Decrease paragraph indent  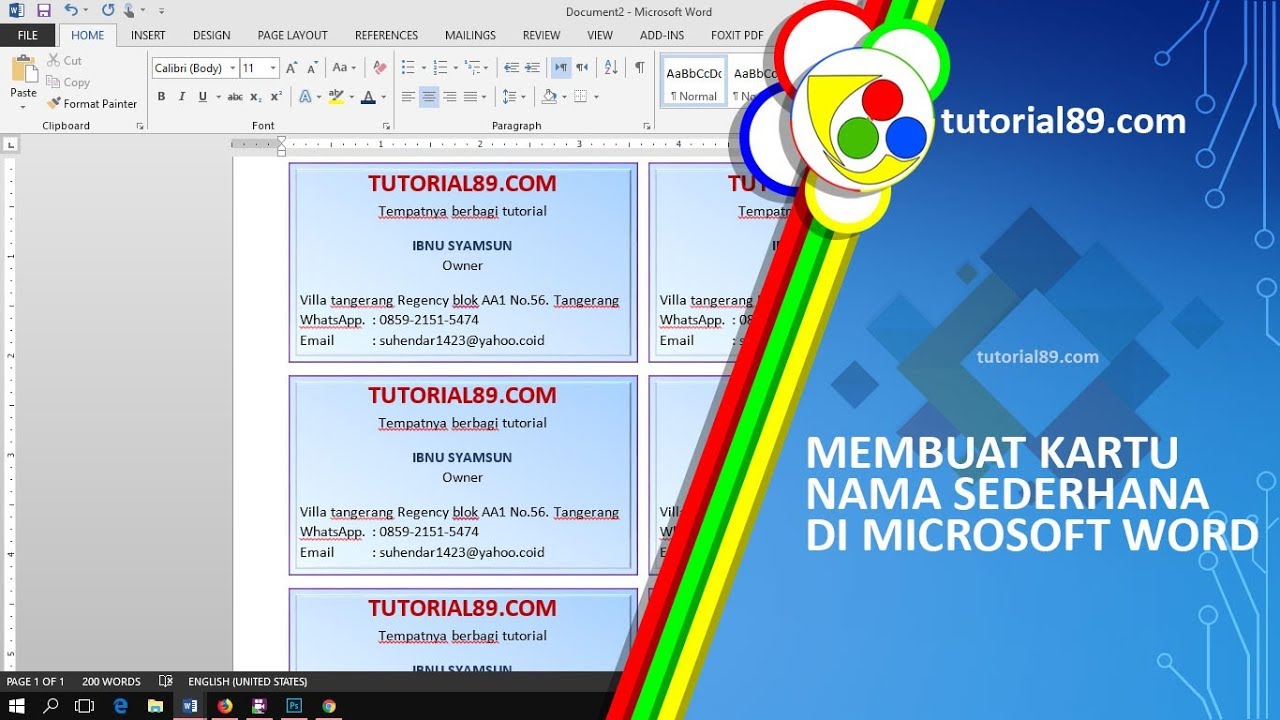click(511, 68)
